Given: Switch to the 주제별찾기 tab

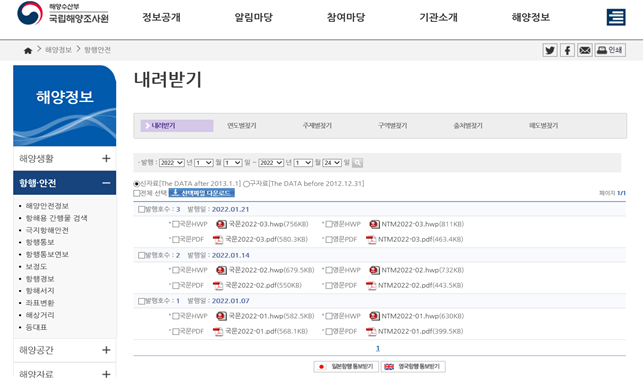Looking at the screenshot, I should point(317,125).
